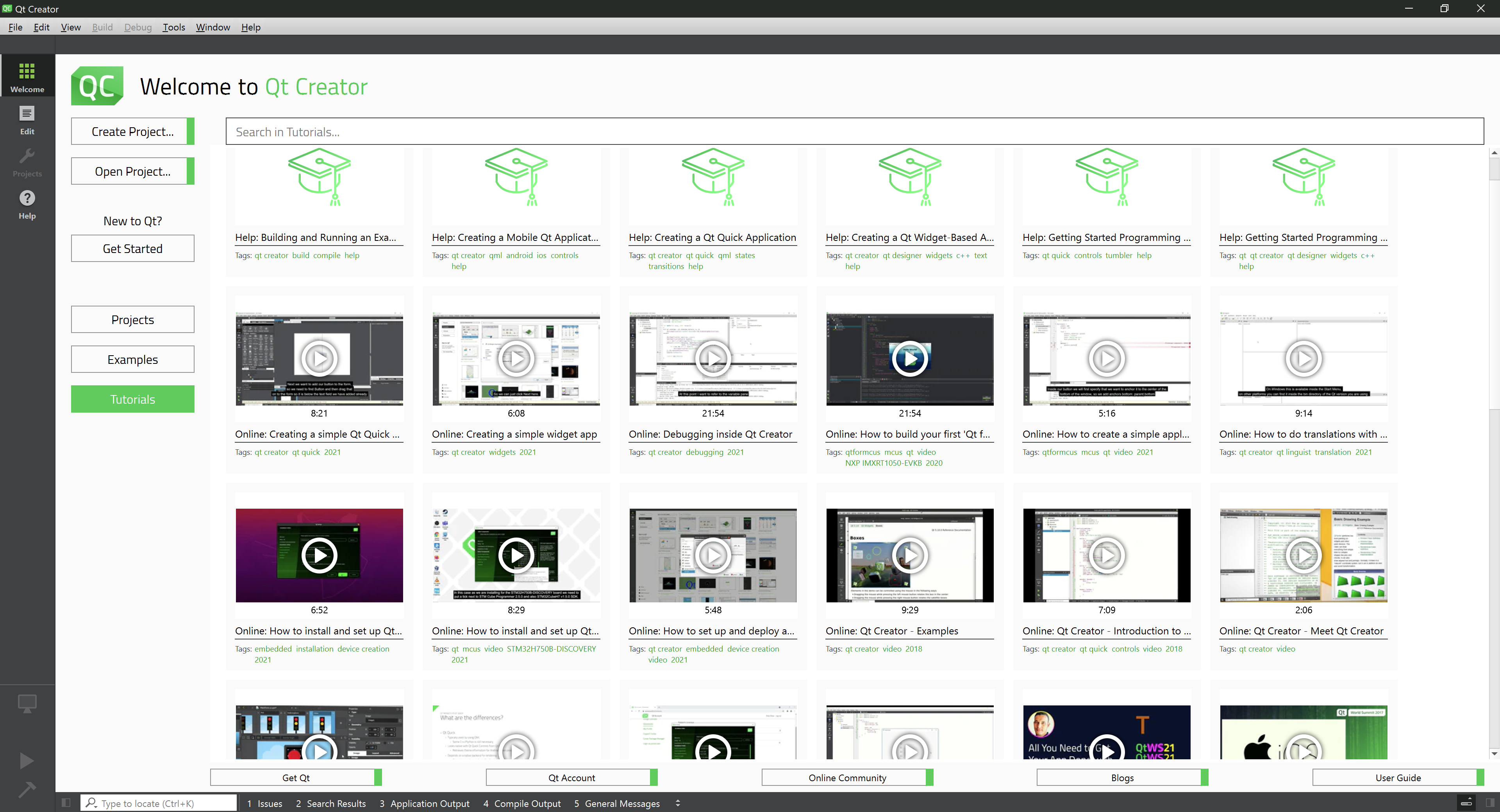
Task: Click the Build hammer icon
Action: coord(27,789)
